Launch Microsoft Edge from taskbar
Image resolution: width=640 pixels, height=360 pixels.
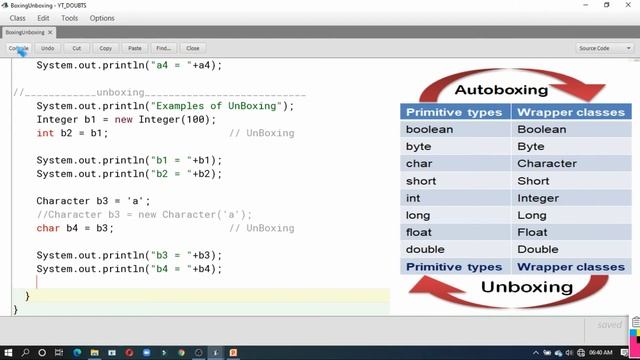click(x=77, y=353)
